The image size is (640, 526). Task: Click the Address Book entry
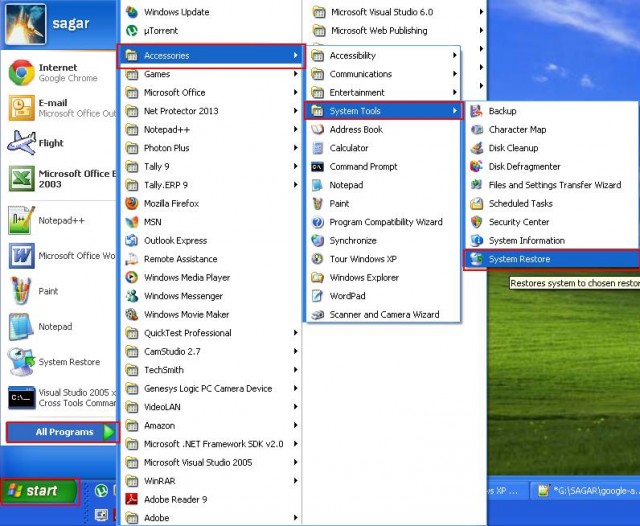[384, 129]
